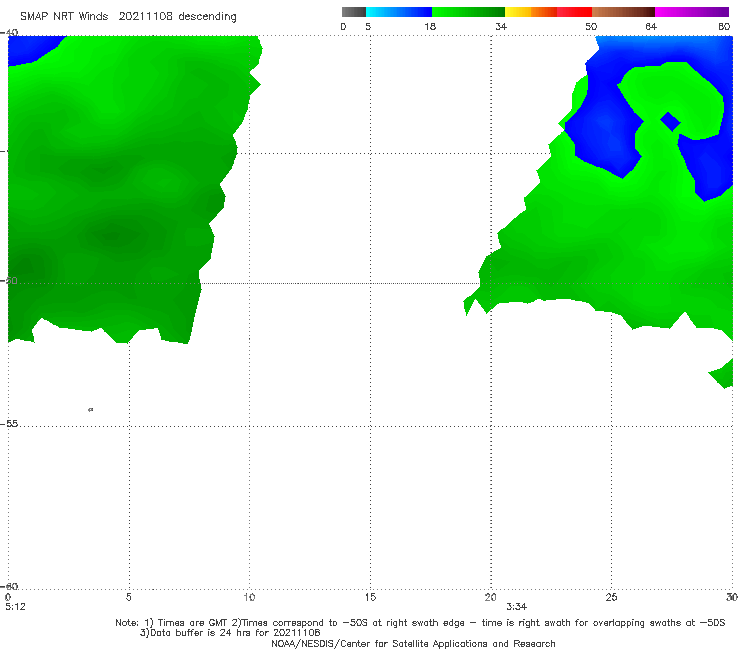Select the yellow-orange segment of the color bar
Screen dimensions: 740x650
click(x=530, y=12)
